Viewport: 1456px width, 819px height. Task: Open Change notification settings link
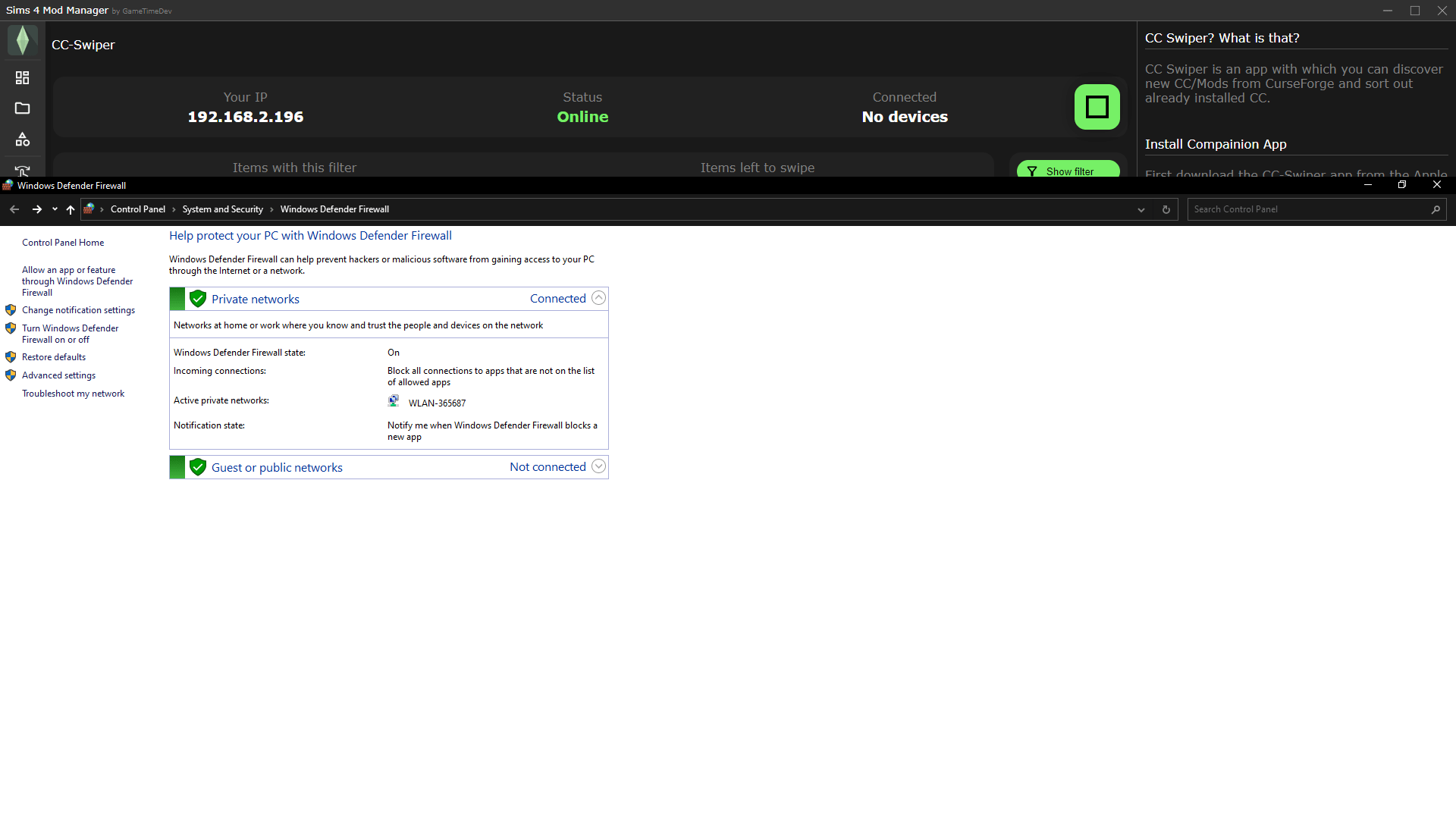pyautogui.click(x=78, y=310)
